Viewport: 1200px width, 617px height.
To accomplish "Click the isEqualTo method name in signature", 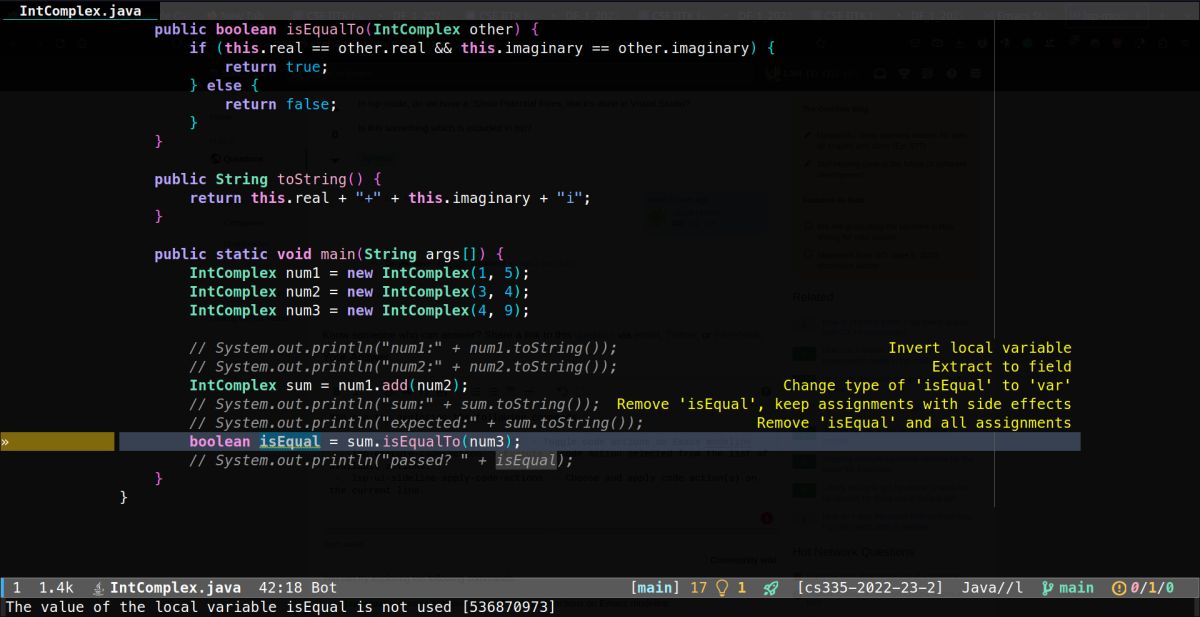I will [x=325, y=30].
